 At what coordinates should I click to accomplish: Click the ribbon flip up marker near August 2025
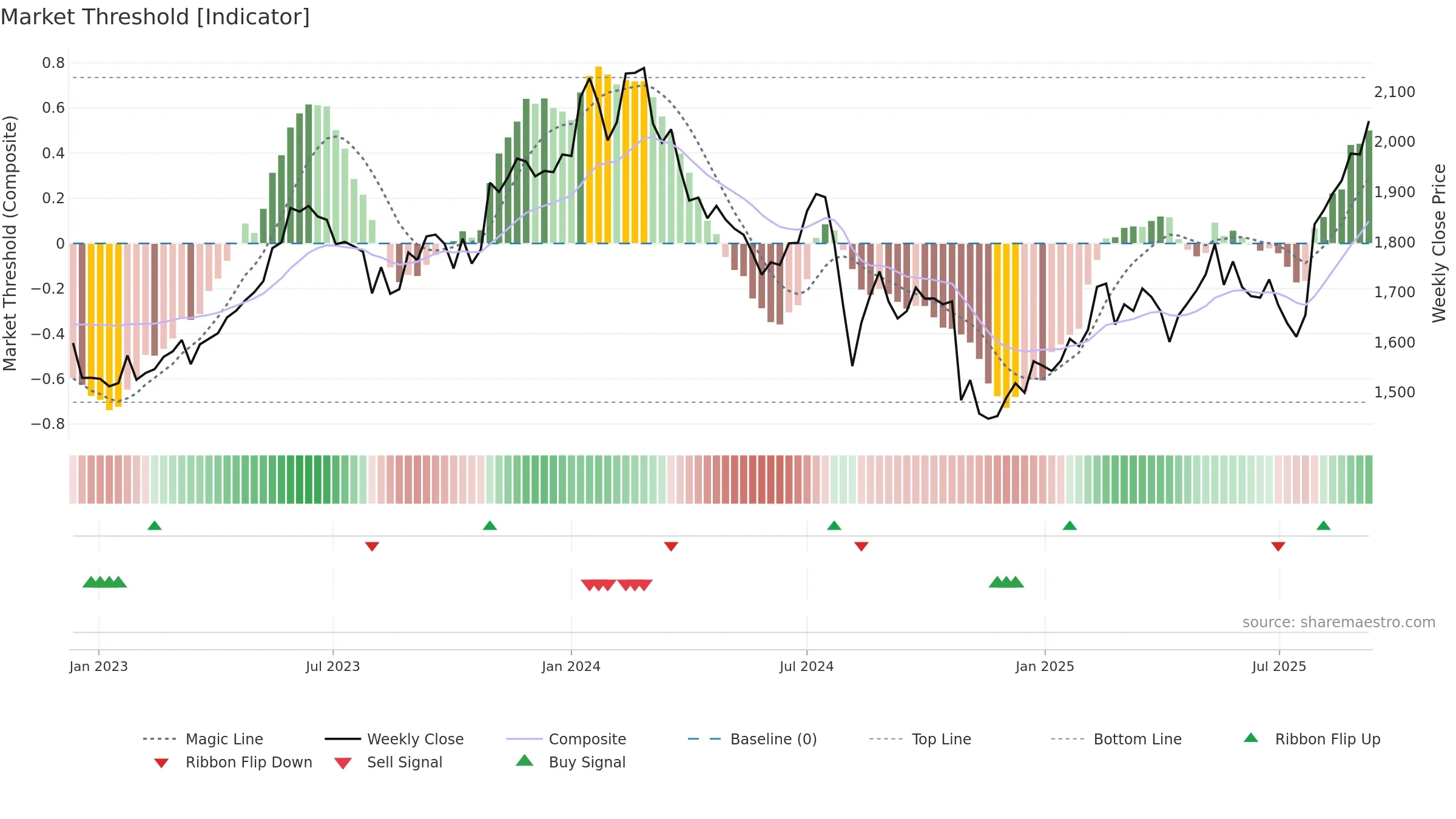[x=1324, y=525]
